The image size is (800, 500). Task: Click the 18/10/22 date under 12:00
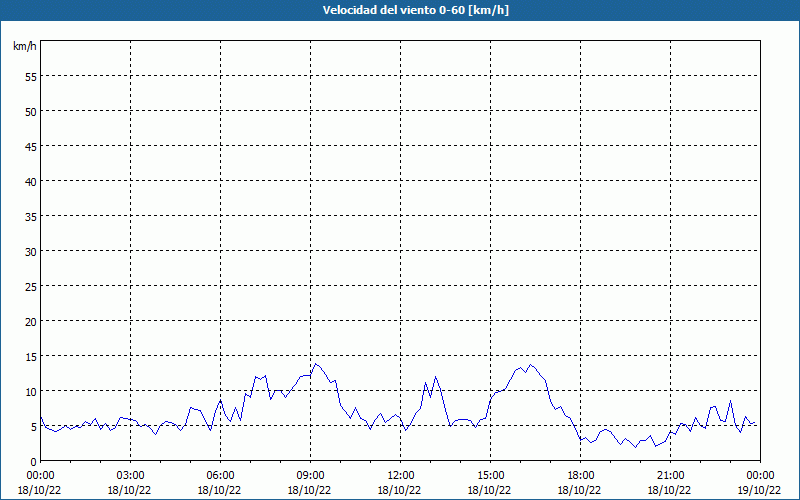point(399,490)
